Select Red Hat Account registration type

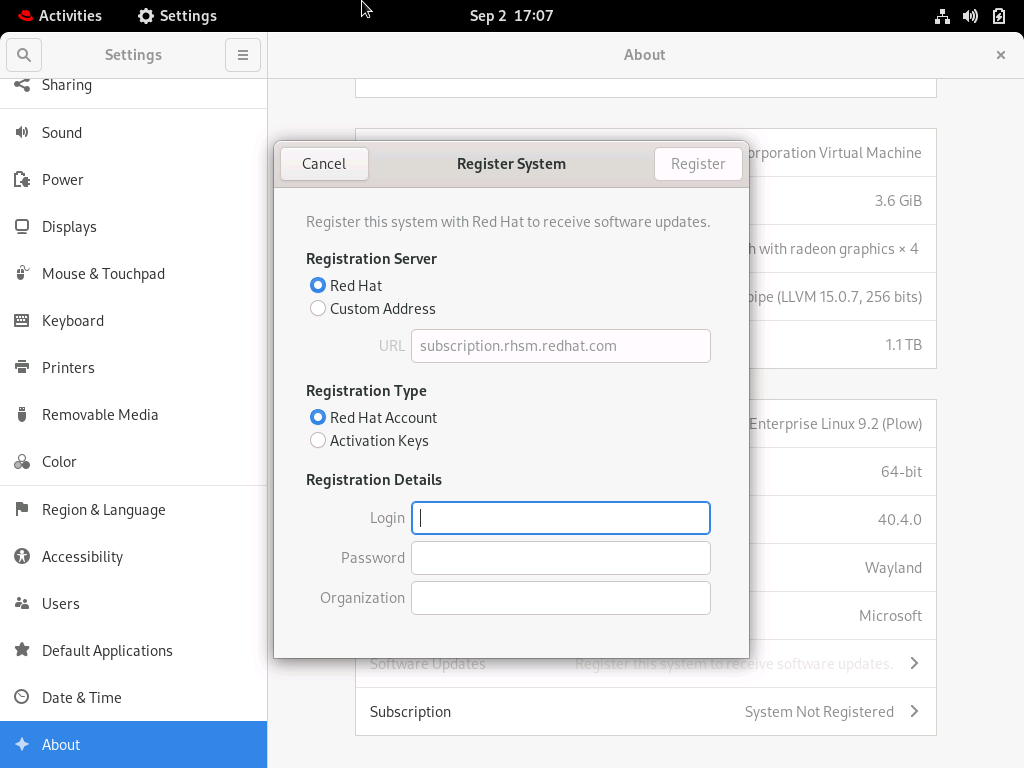click(x=317, y=417)
